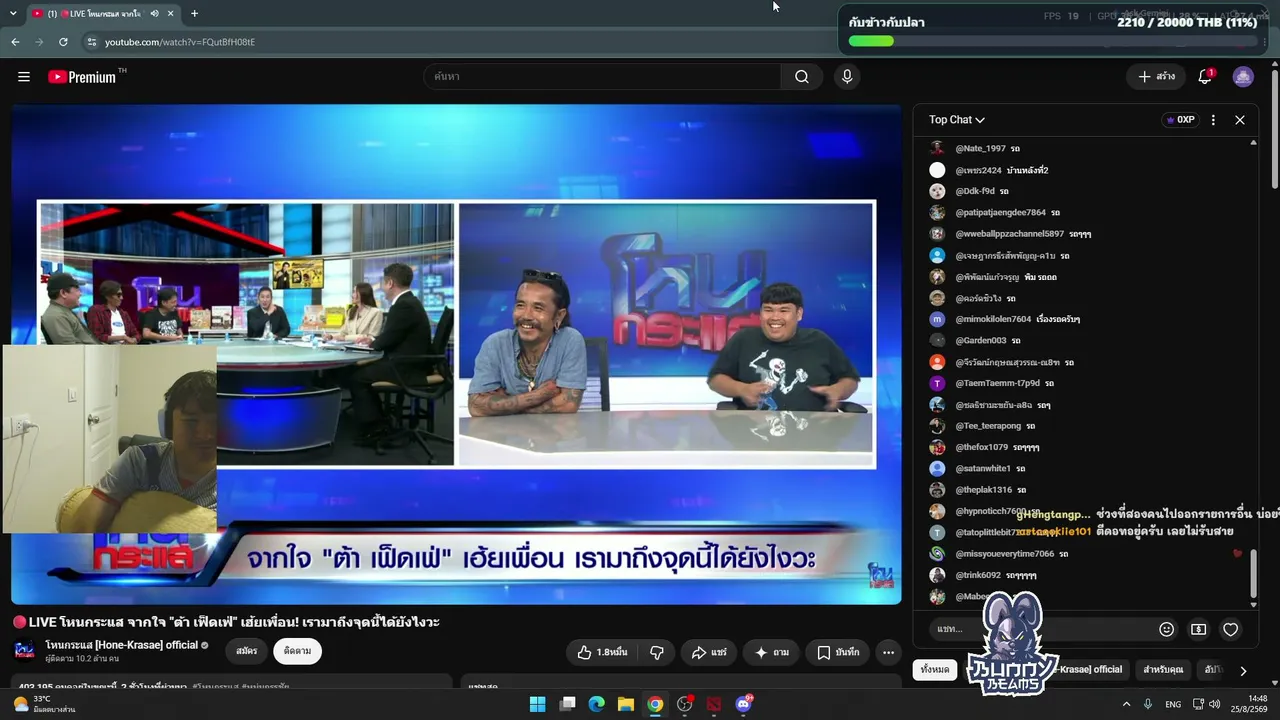
Task: Save video with บันทึก button
Action: pyautogui.click(x=838, y=652)
